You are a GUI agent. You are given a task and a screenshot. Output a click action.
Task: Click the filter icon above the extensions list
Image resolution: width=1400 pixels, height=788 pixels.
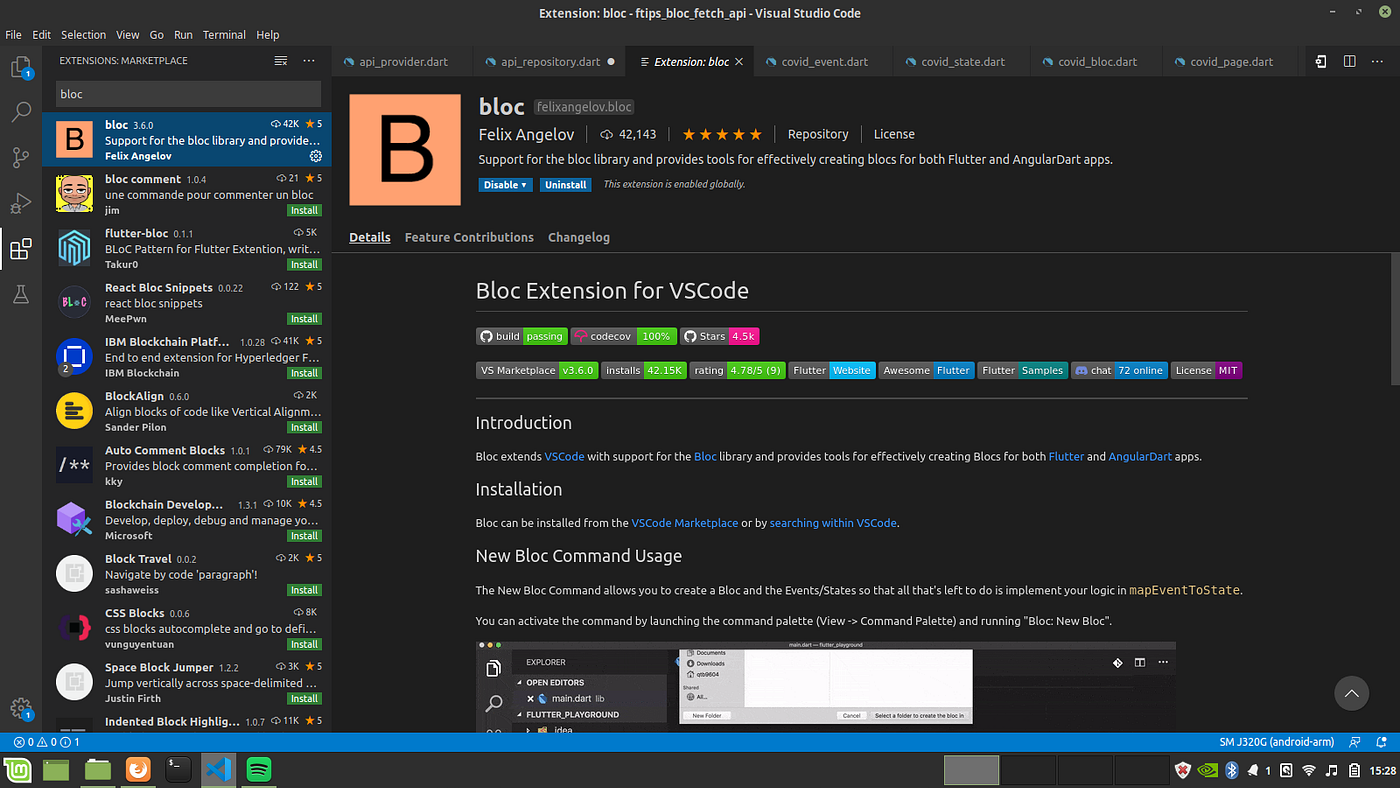pos(279,60)
